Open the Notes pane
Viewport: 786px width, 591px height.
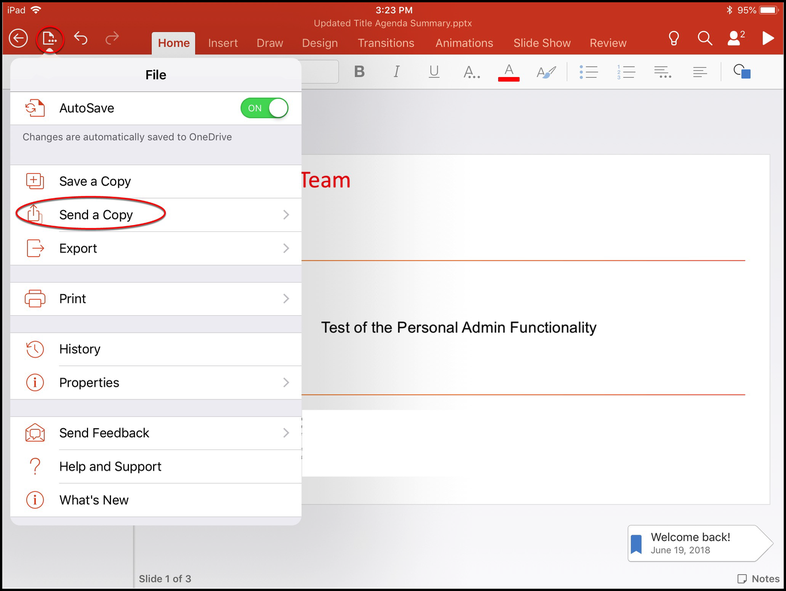(x=758, y=579)
